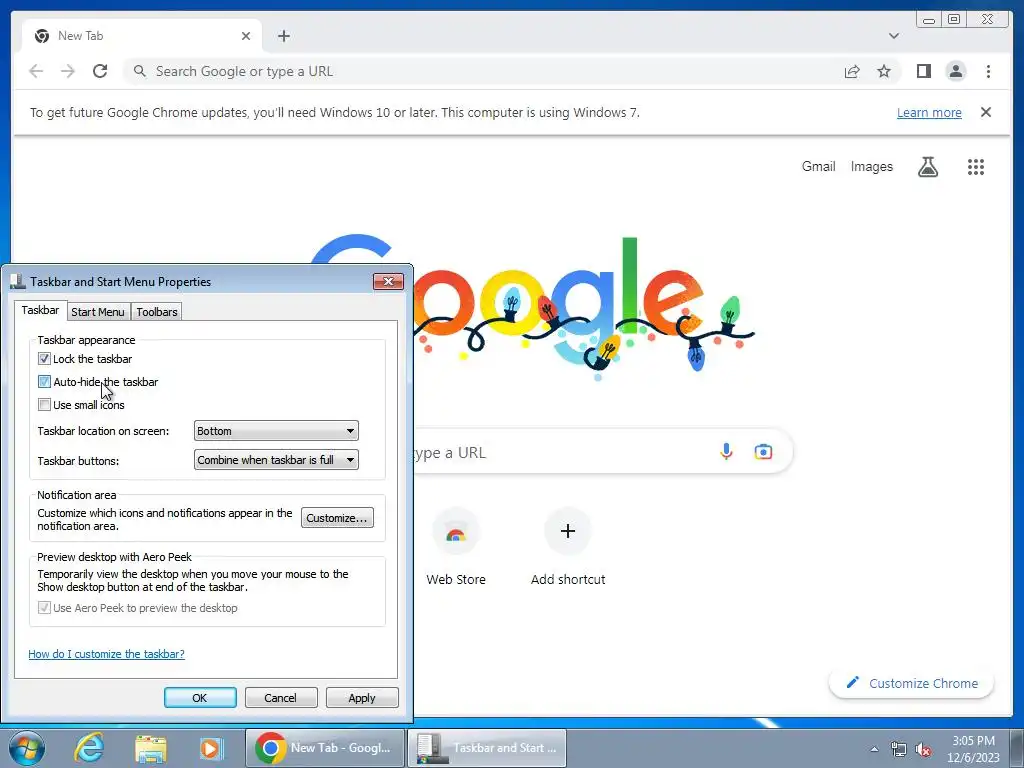Viewport: 1024px width, 768px height.
Task: Open a new tab with the plus button
Action: click(283, 36)
